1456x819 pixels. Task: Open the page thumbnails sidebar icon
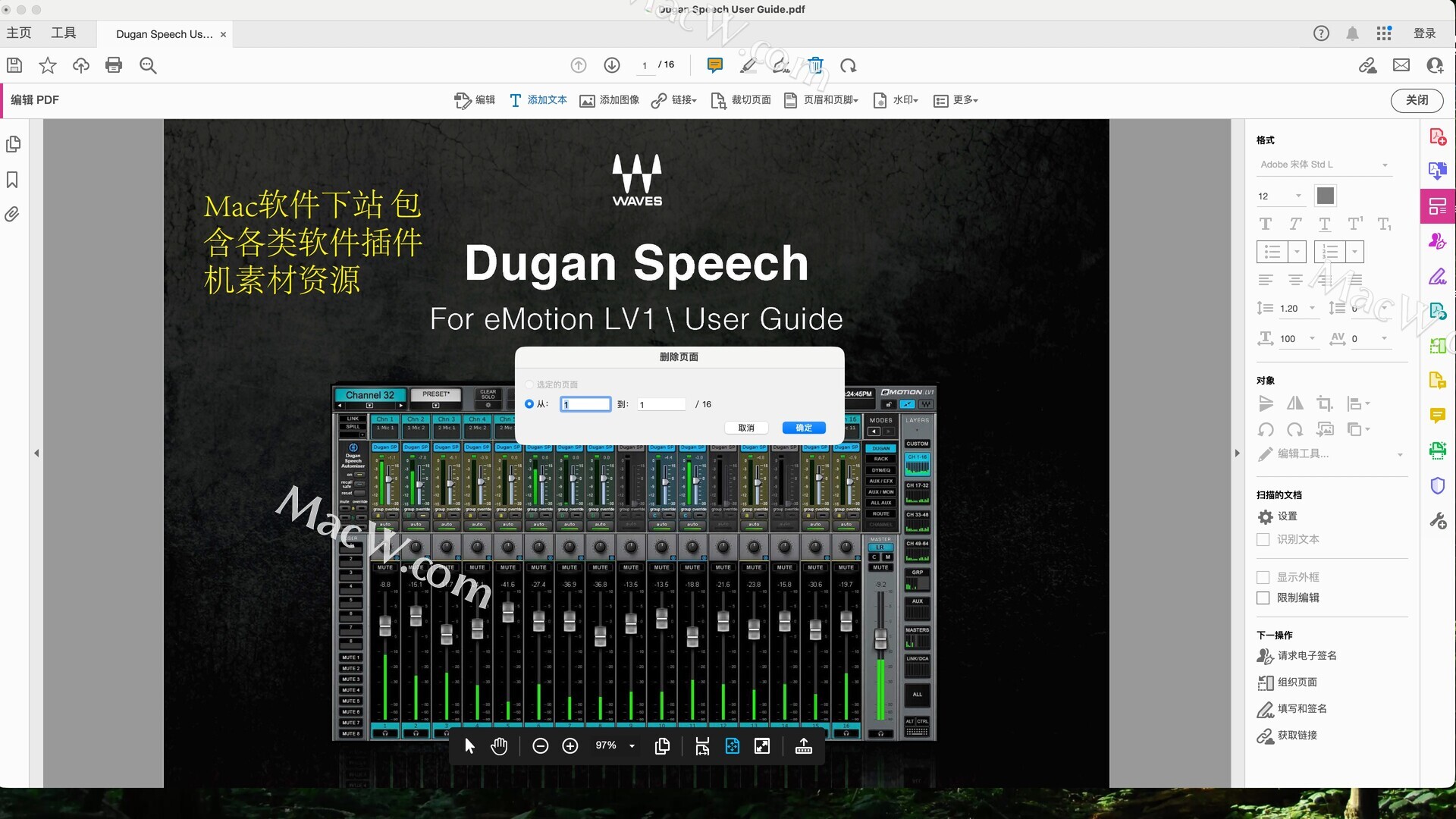coord(13,144)
